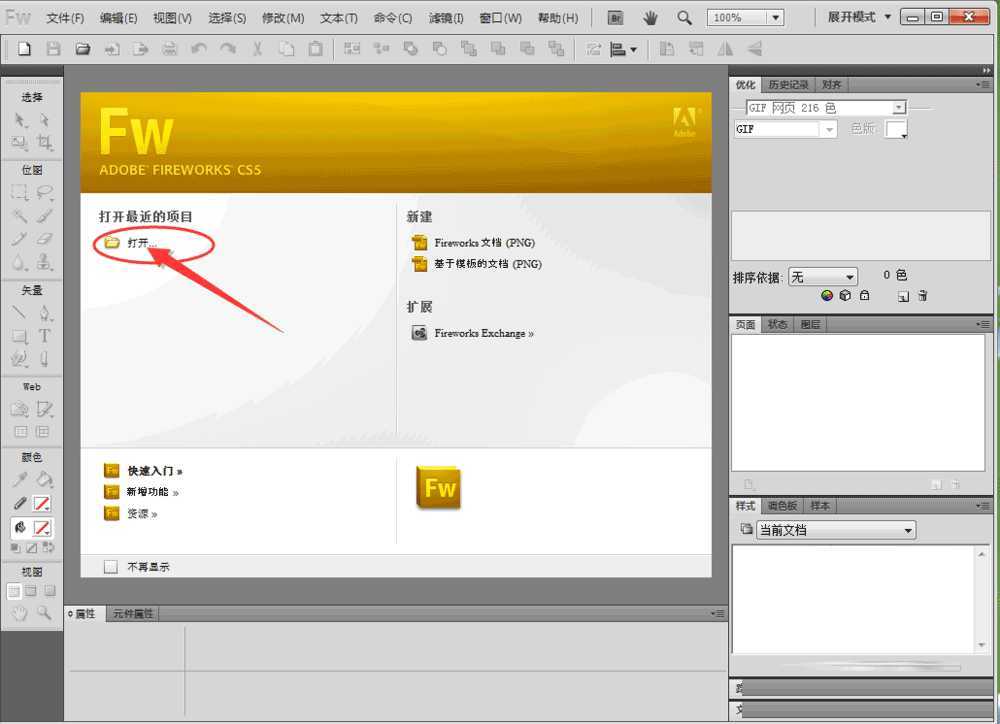
Task: Open the 展开模式 workspace switcher
Action: point(858,18)
